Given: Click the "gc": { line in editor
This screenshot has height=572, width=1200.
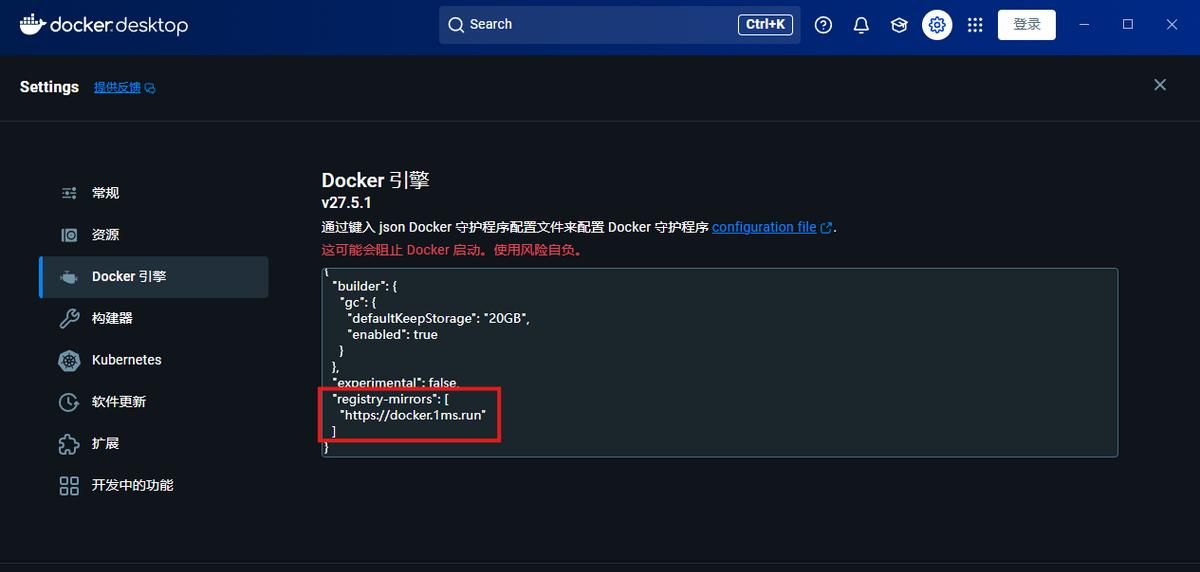Looking at the screenshot, I should pyautogui.click(x=357, y=303).
